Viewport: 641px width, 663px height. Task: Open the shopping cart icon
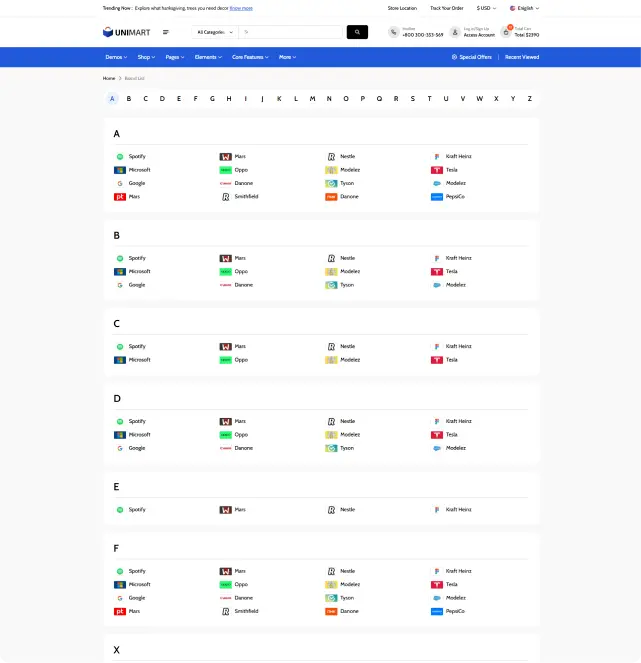506,32
